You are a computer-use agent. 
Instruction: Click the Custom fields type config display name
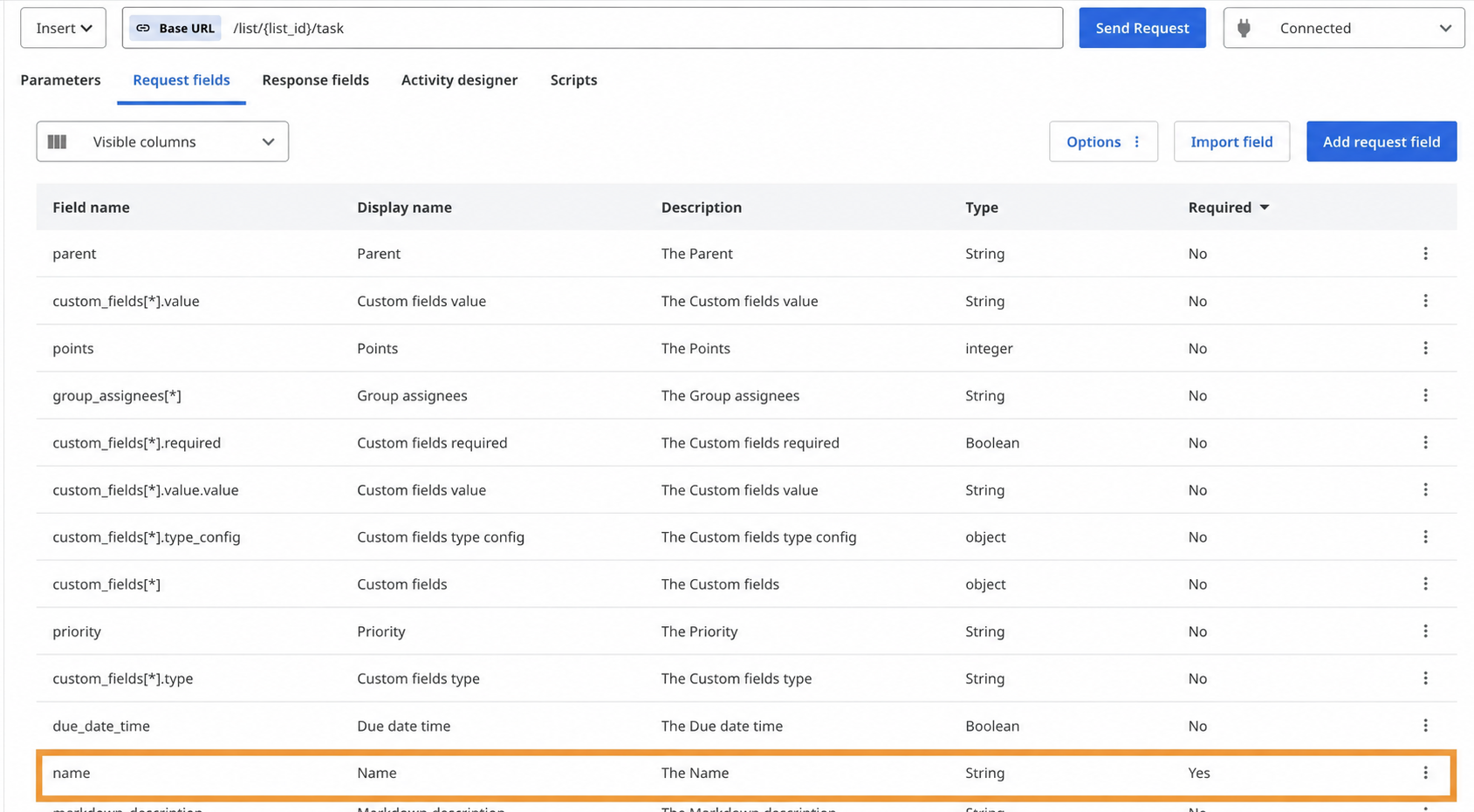click(x=441, y=536)
